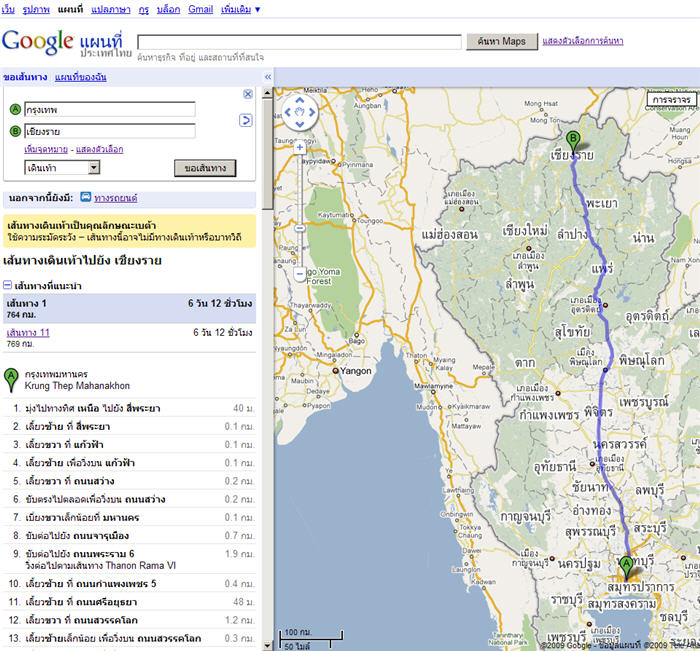
Task: Open แสดงตัวเลือกการค้นหา link
Action: coord(583,41)
